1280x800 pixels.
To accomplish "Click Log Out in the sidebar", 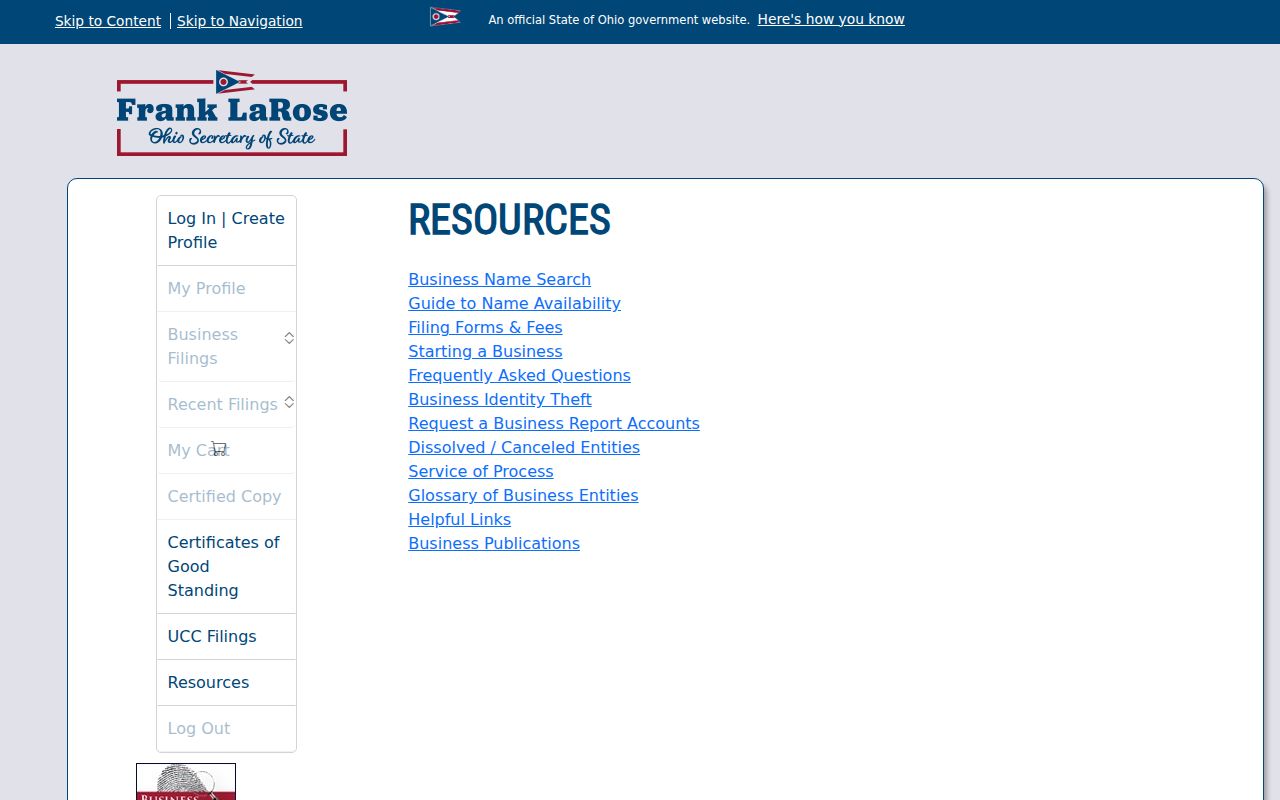I will click(226, 729).
